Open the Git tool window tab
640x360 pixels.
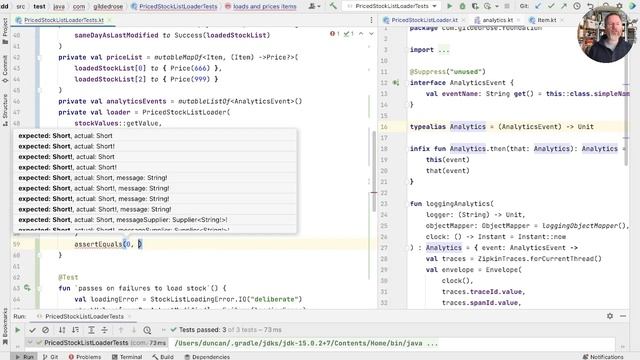50,357
